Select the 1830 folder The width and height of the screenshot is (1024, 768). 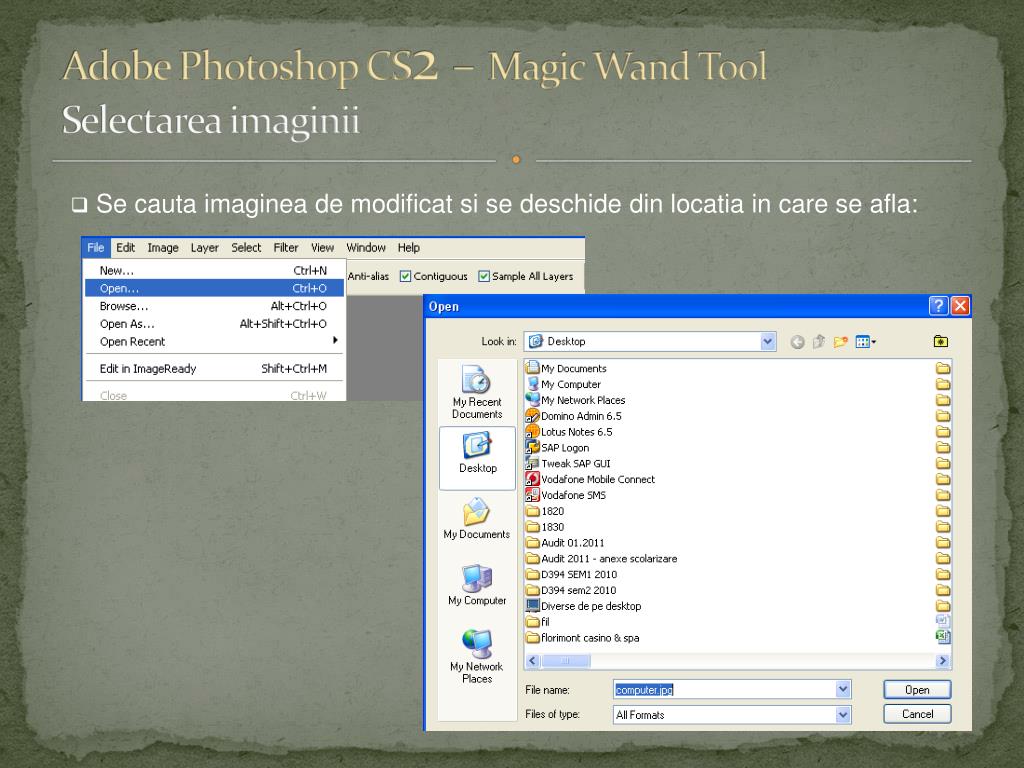click(545, 526)
